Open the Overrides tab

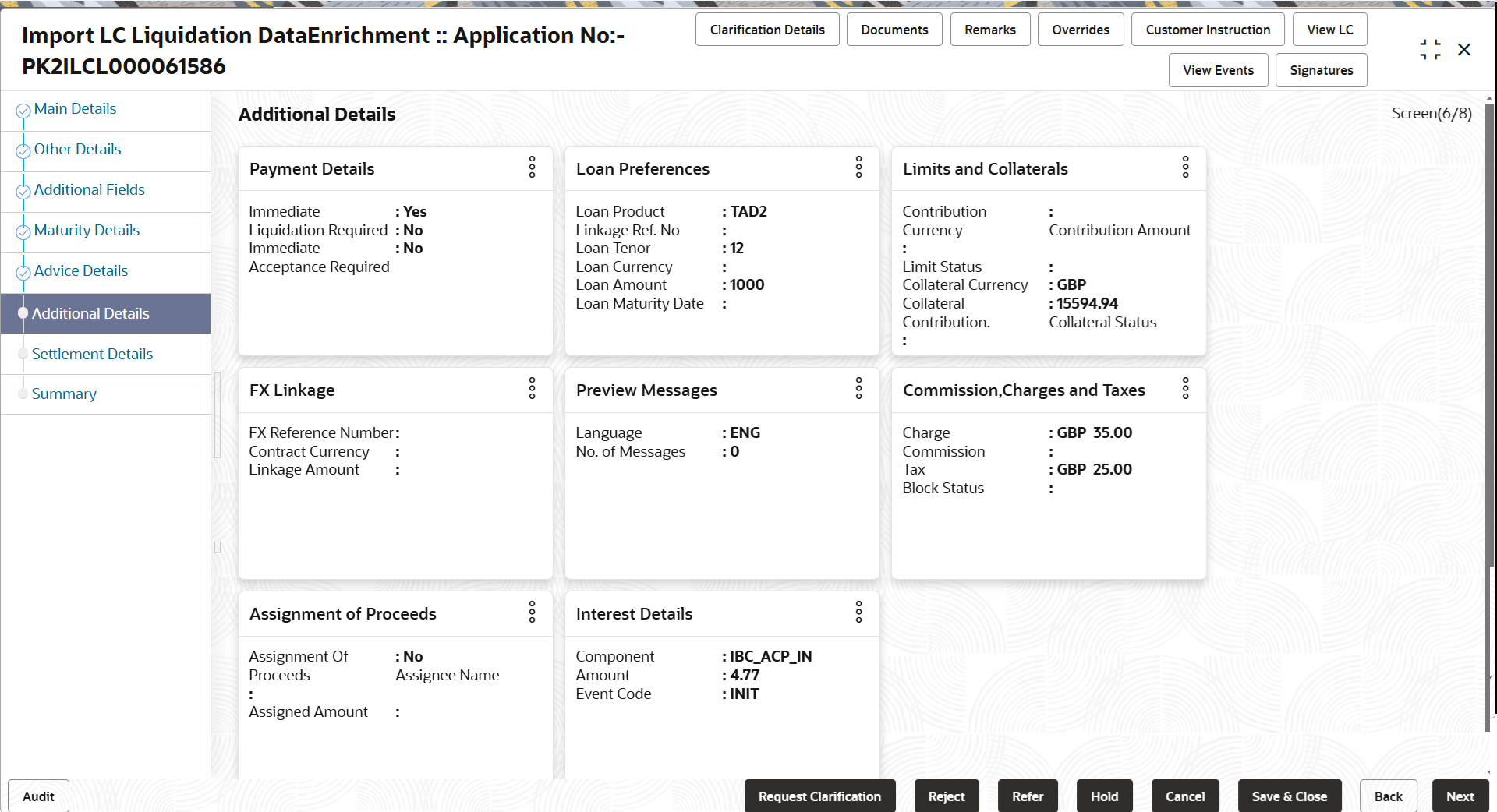pyautogui.click(x=1081, y=30)
